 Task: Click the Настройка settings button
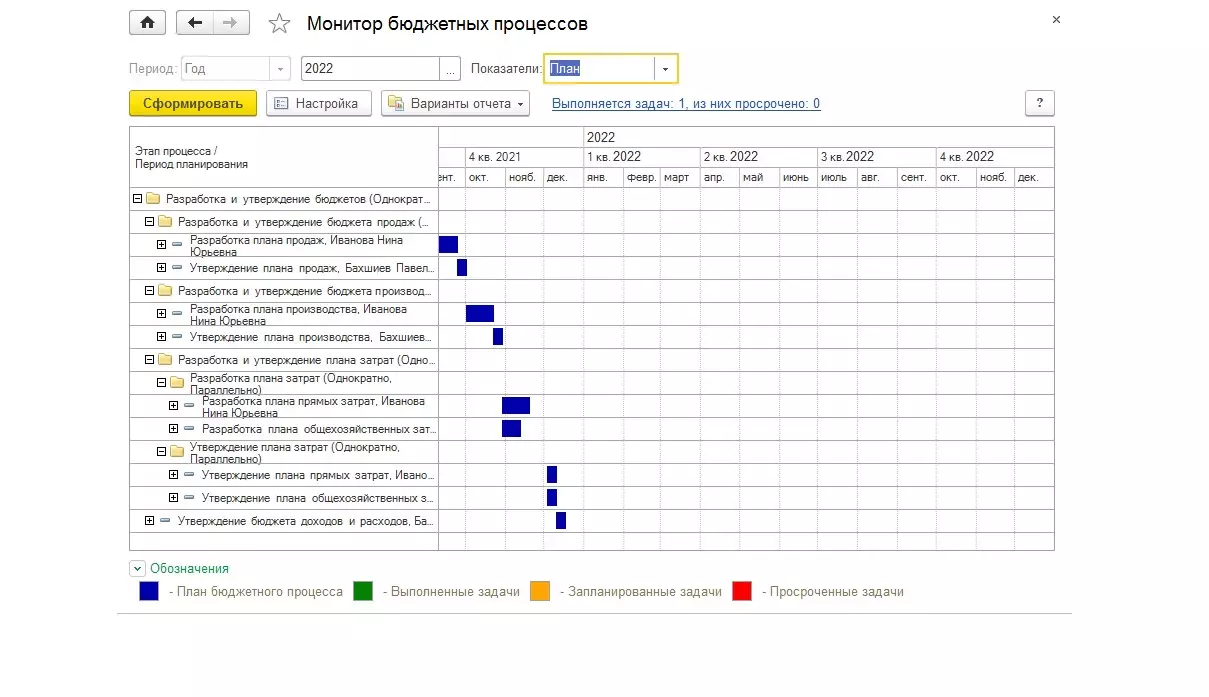pos(318,103)
